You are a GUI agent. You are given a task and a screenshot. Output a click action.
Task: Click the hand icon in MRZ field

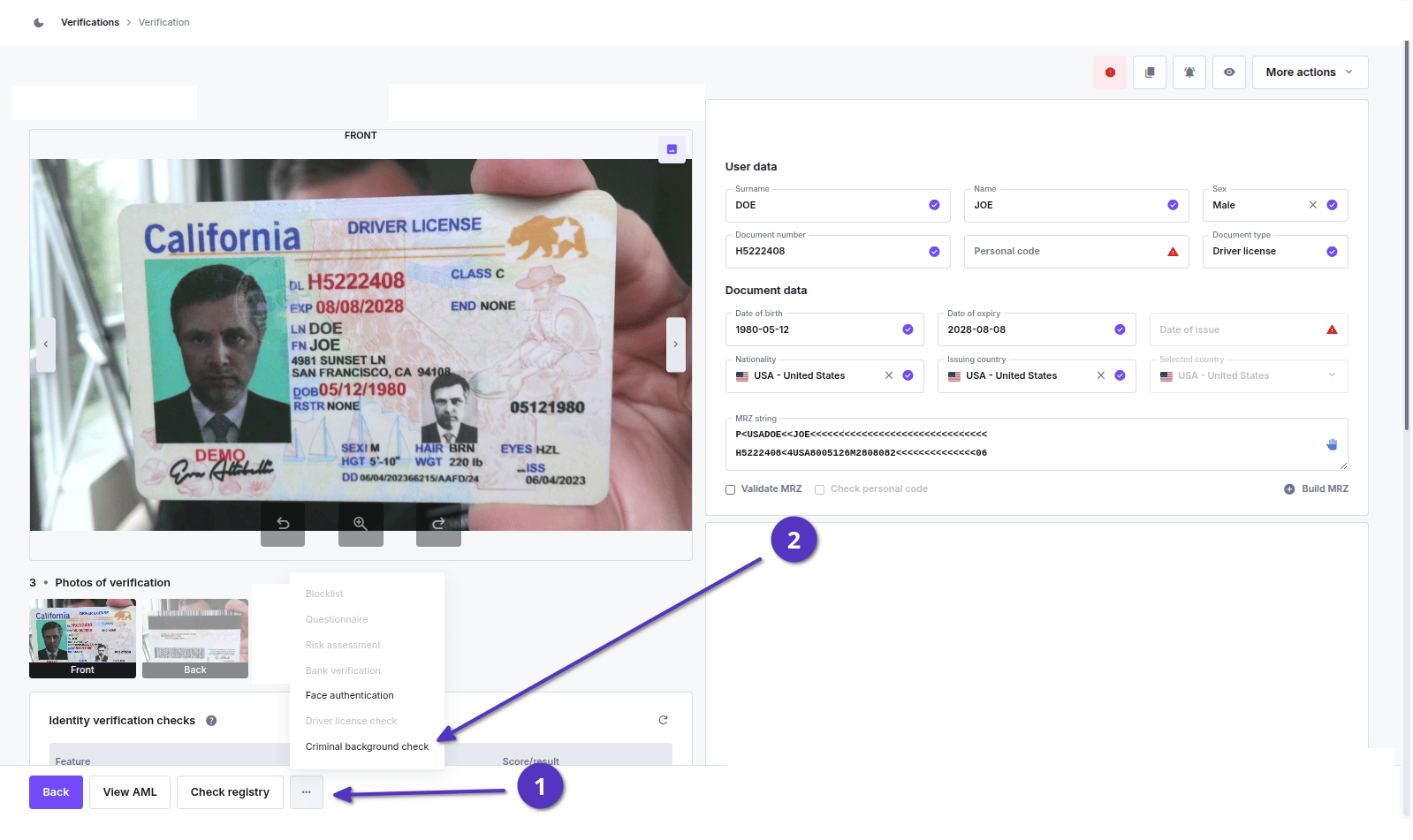tap(1332, 444)
